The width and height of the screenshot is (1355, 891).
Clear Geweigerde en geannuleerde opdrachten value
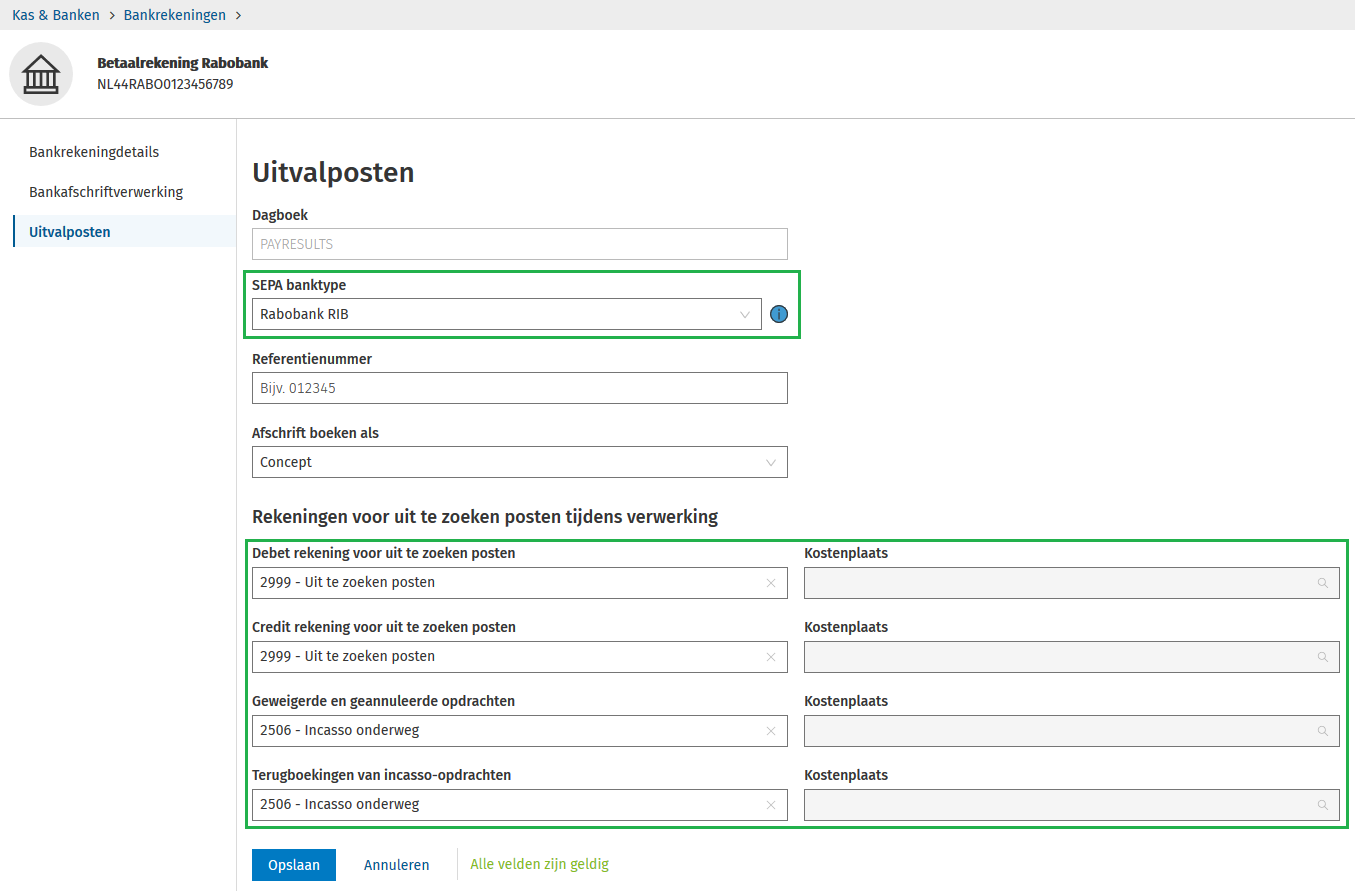click(x=771, y=731)
